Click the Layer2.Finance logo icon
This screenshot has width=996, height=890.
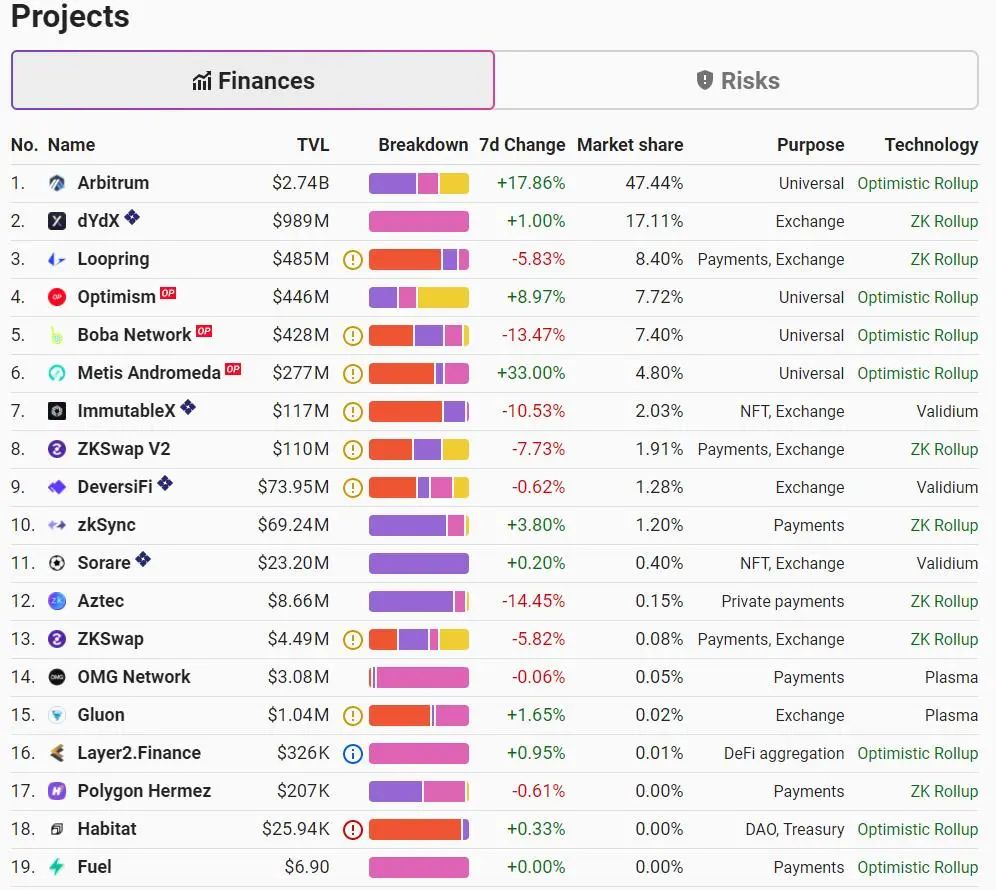[x=57, y=753]
